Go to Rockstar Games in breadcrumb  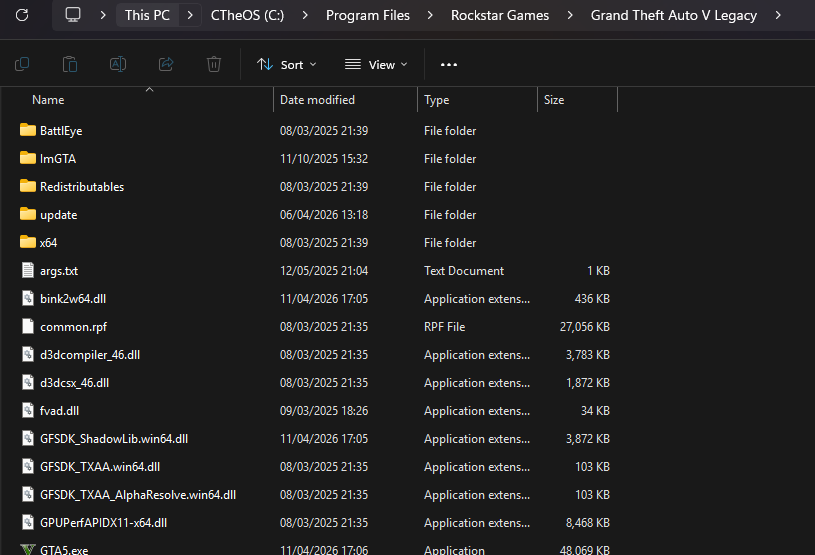pyautogui.click(x=500, y=15)
